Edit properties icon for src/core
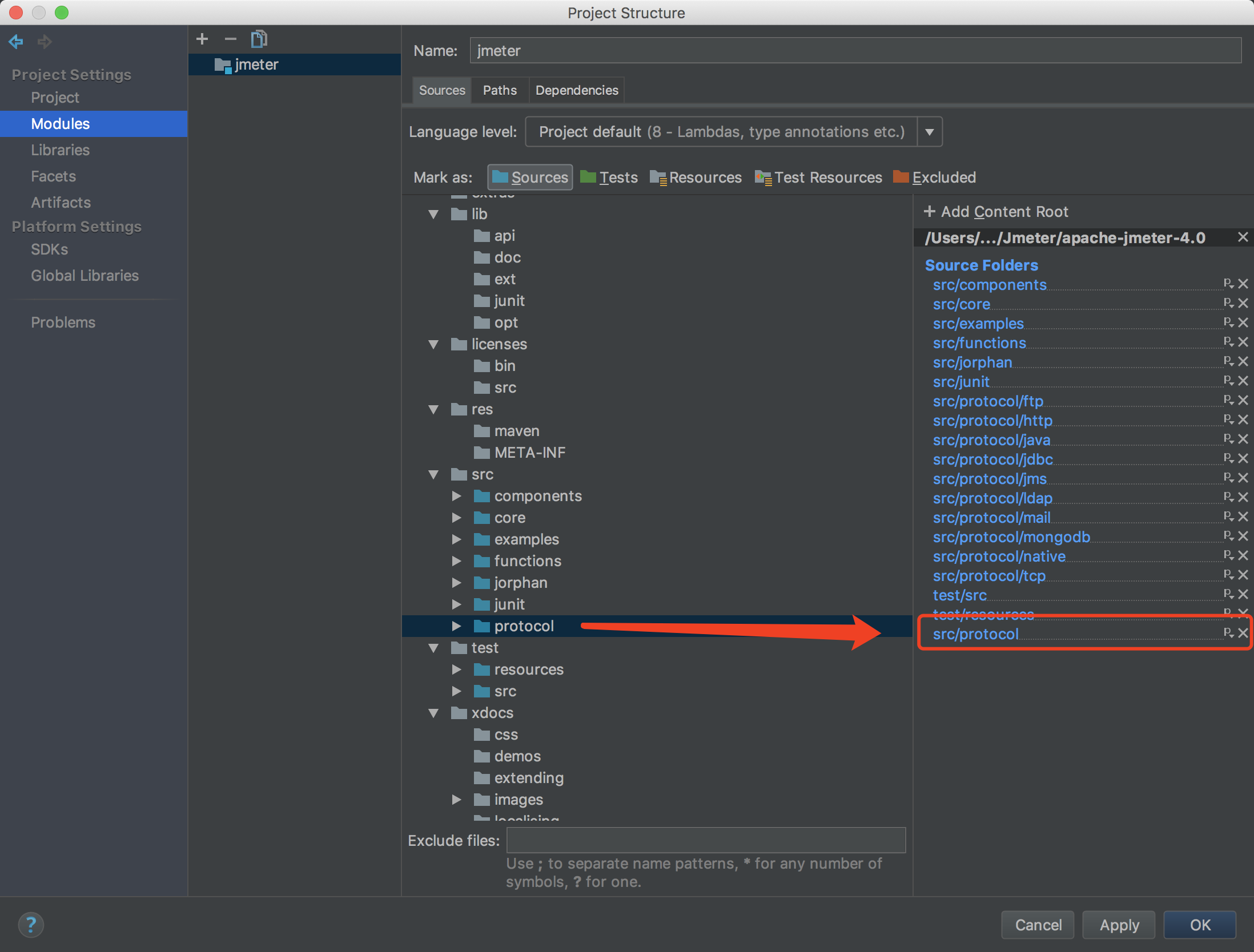The image size is (1254, 952). pos(1228,302)
